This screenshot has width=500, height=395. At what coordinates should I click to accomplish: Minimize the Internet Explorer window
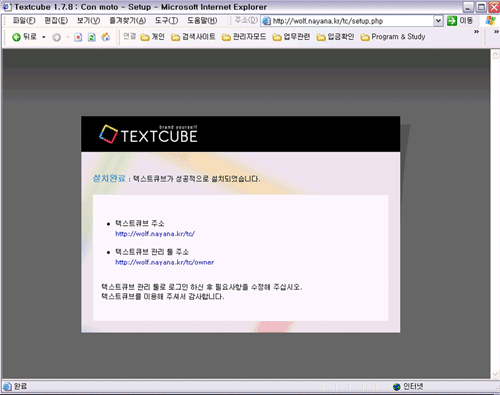pyautogui.click(x=468, y=7)
